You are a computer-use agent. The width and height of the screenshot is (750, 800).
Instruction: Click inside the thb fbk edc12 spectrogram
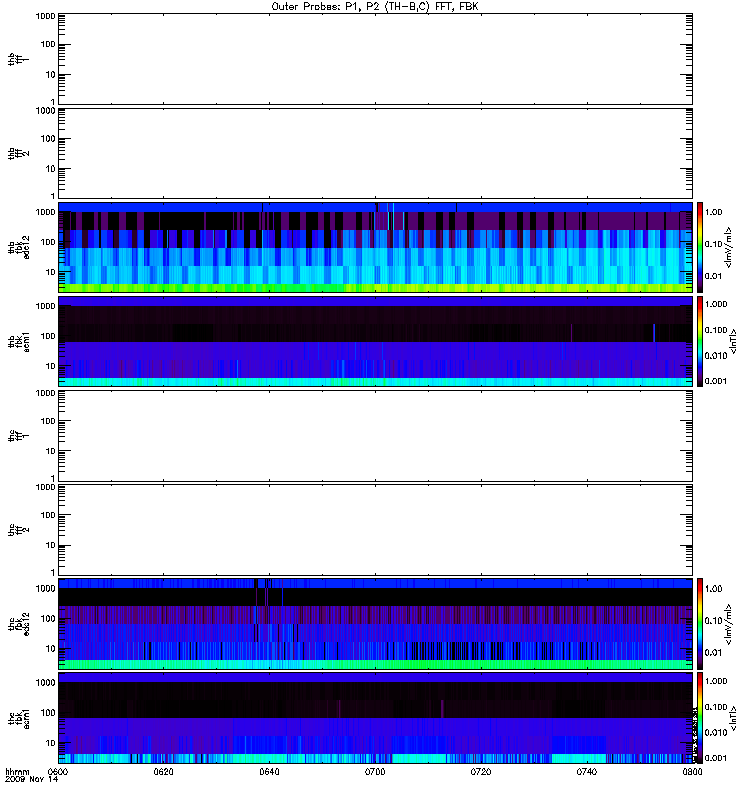click(x=375, y=247)
